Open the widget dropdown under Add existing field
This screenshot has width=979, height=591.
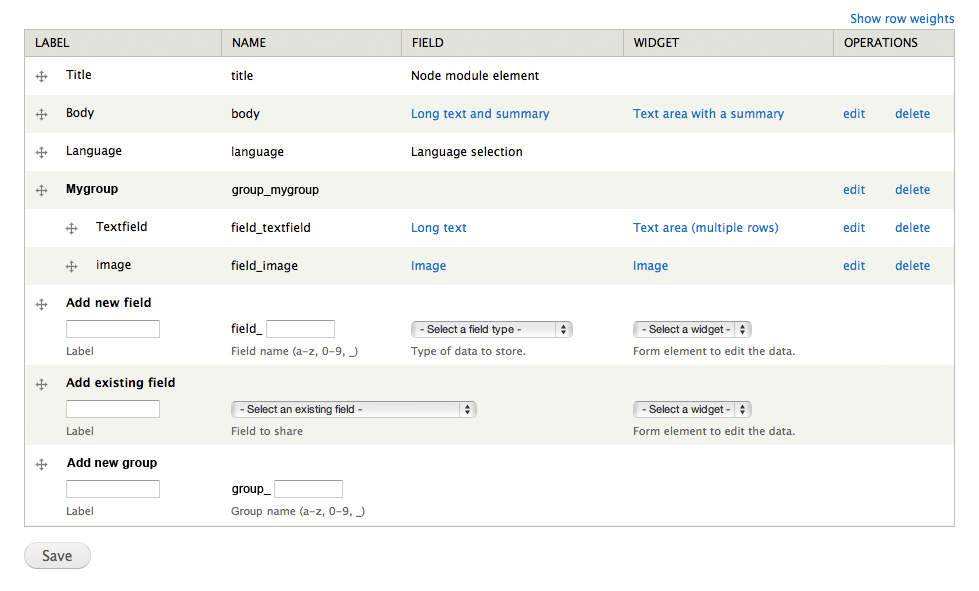(x=692, y=409)
